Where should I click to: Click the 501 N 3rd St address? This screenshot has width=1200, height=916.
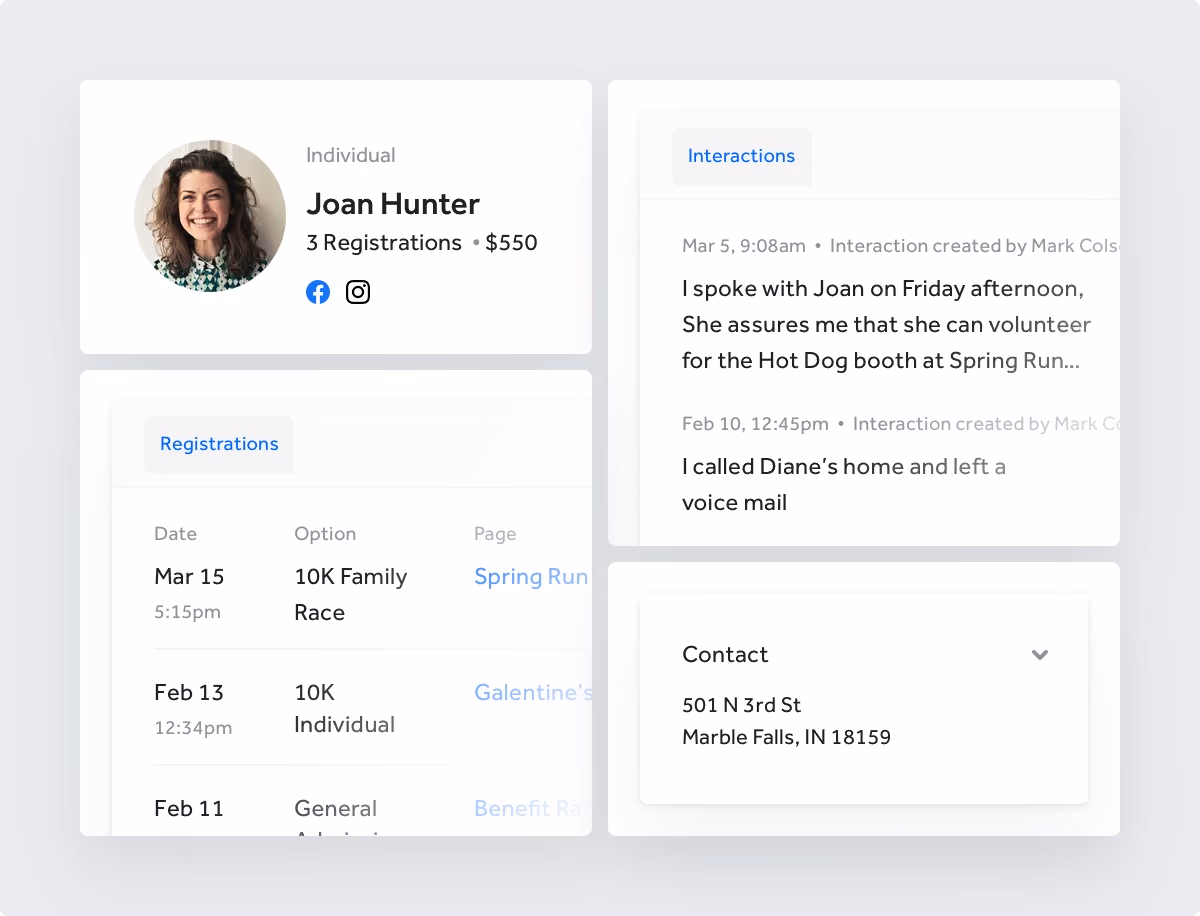point(741,705)
